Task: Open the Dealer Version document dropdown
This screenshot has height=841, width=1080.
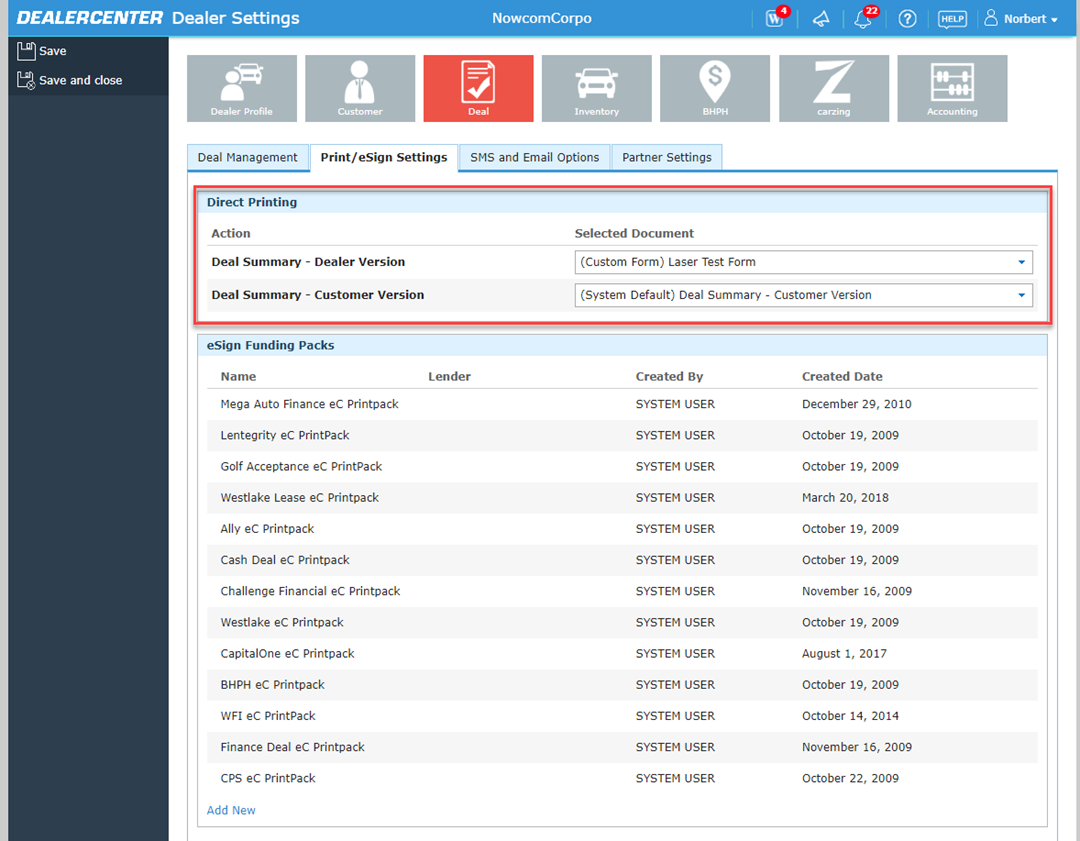Action: [x=803, y=262]
